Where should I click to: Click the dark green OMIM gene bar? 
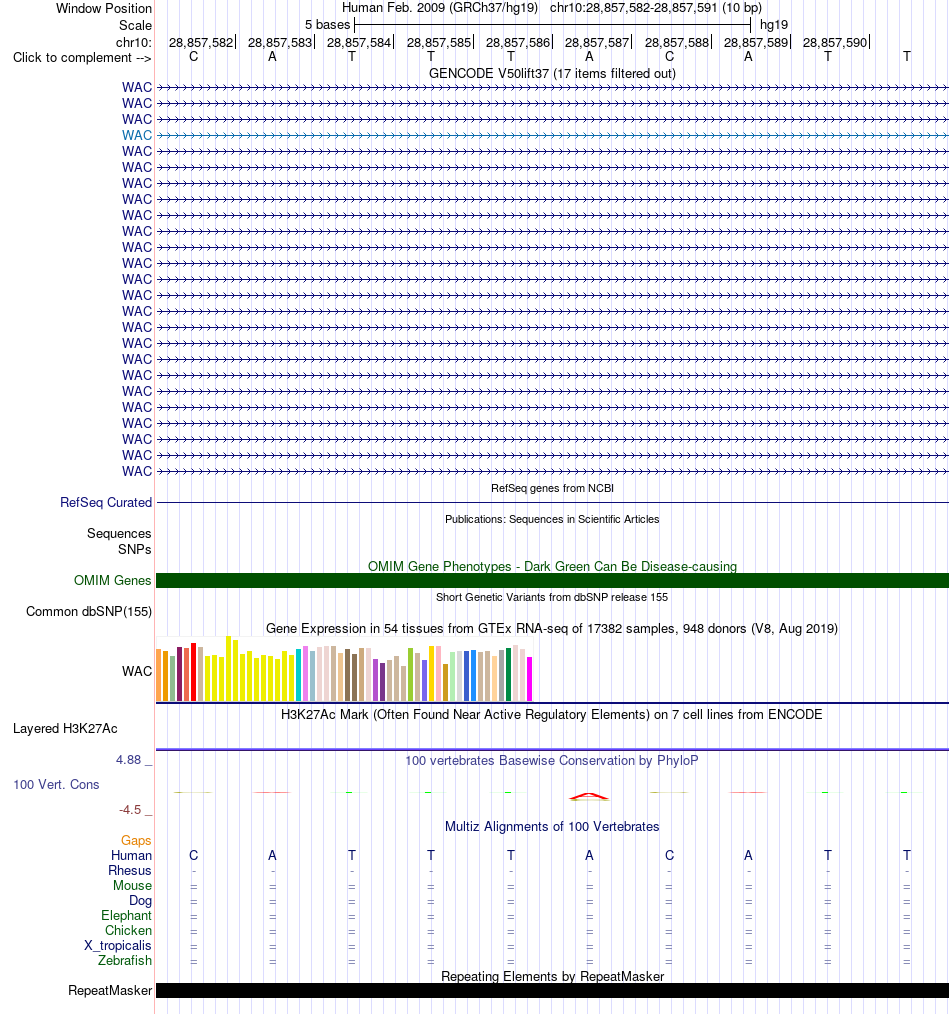[x=552, y=581]
